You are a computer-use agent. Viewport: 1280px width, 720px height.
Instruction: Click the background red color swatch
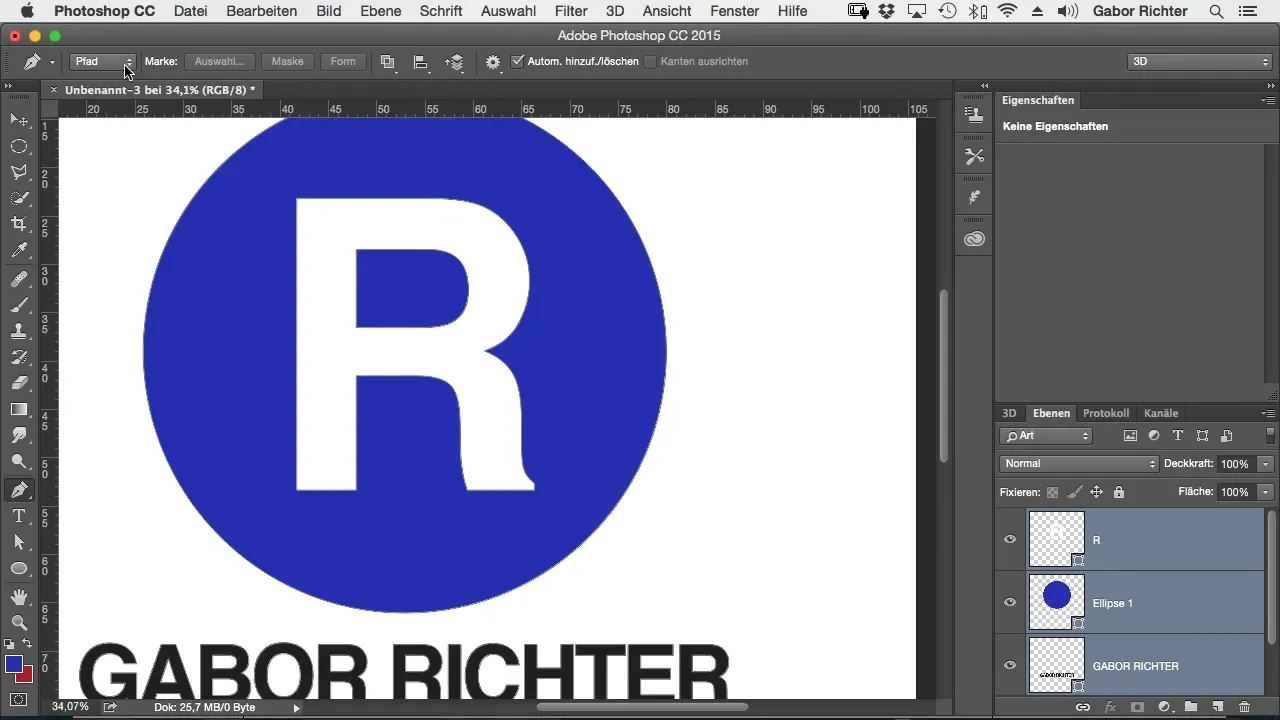click(x=26, y=675)
